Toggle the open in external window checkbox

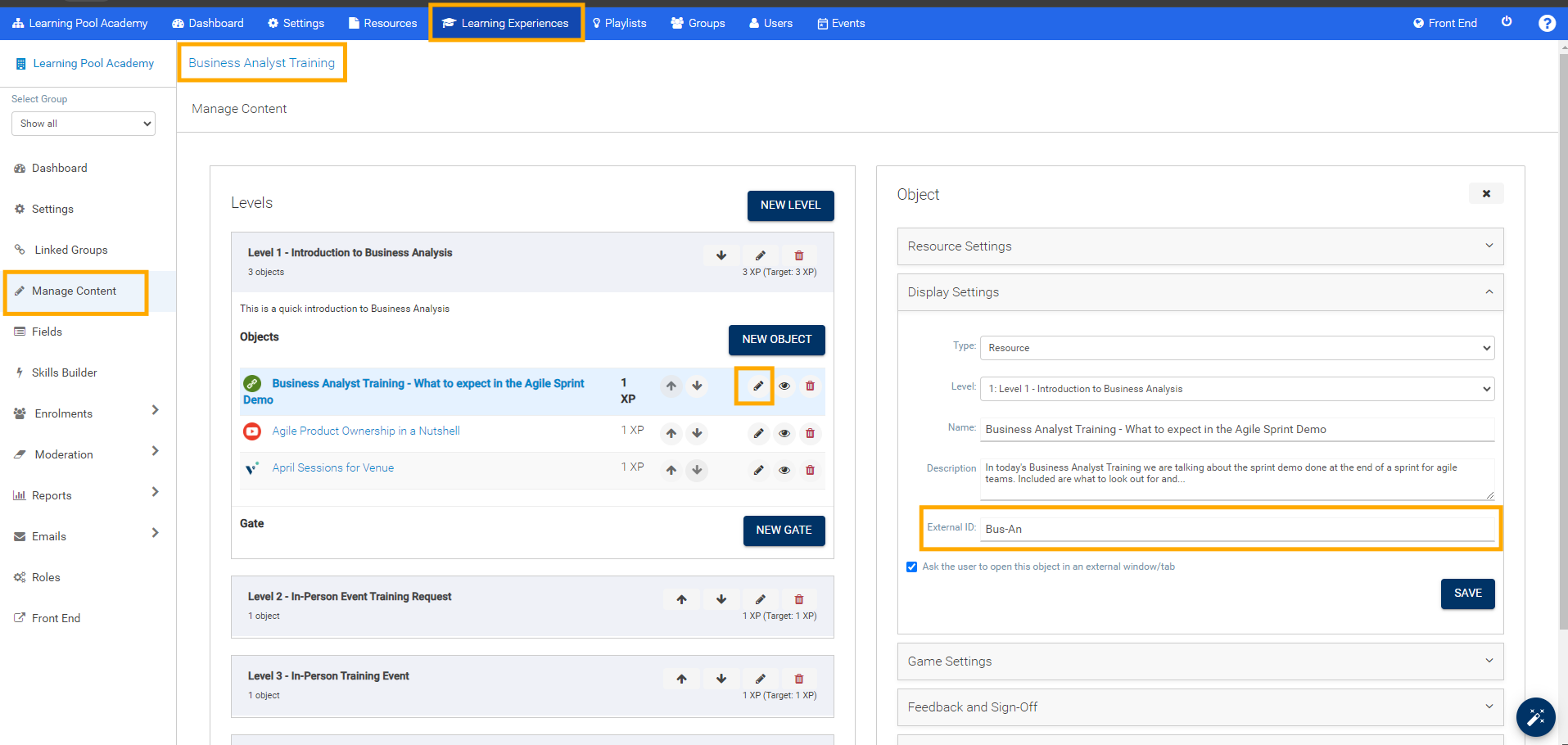tap(912, 567)
